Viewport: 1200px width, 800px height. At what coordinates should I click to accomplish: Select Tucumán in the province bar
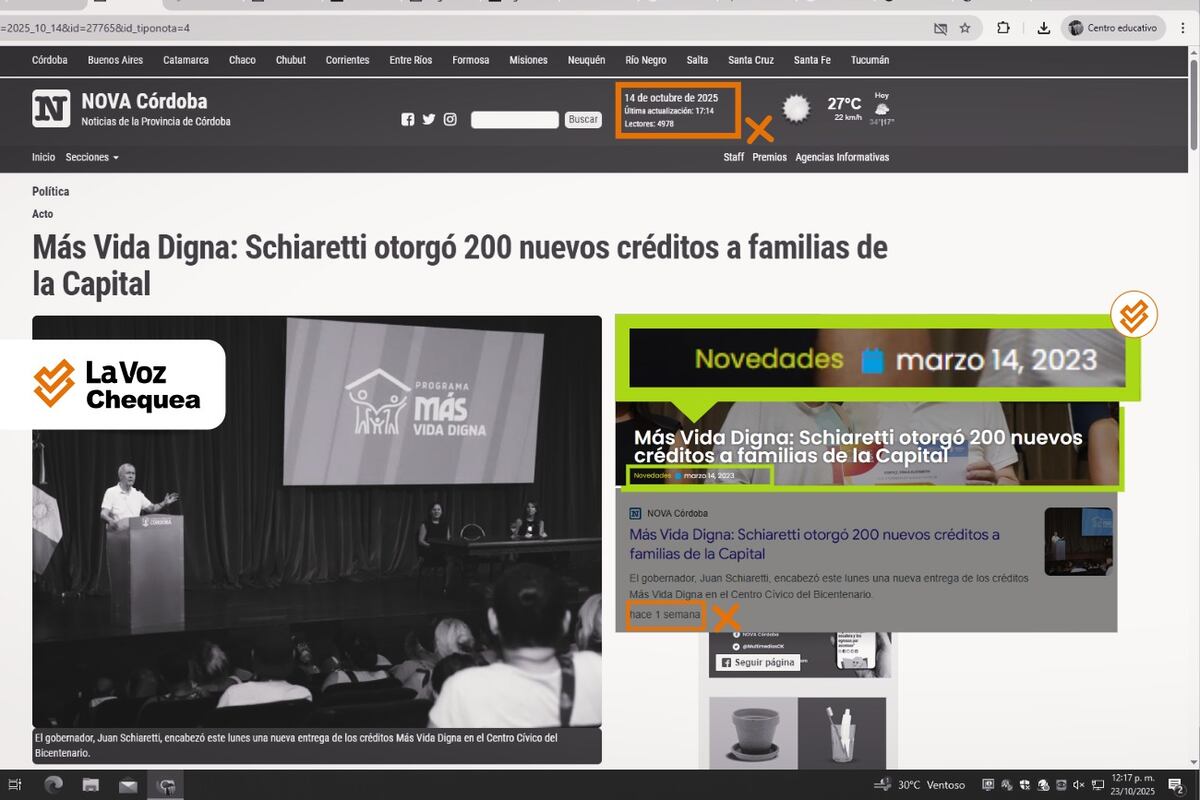pos(870,60)
